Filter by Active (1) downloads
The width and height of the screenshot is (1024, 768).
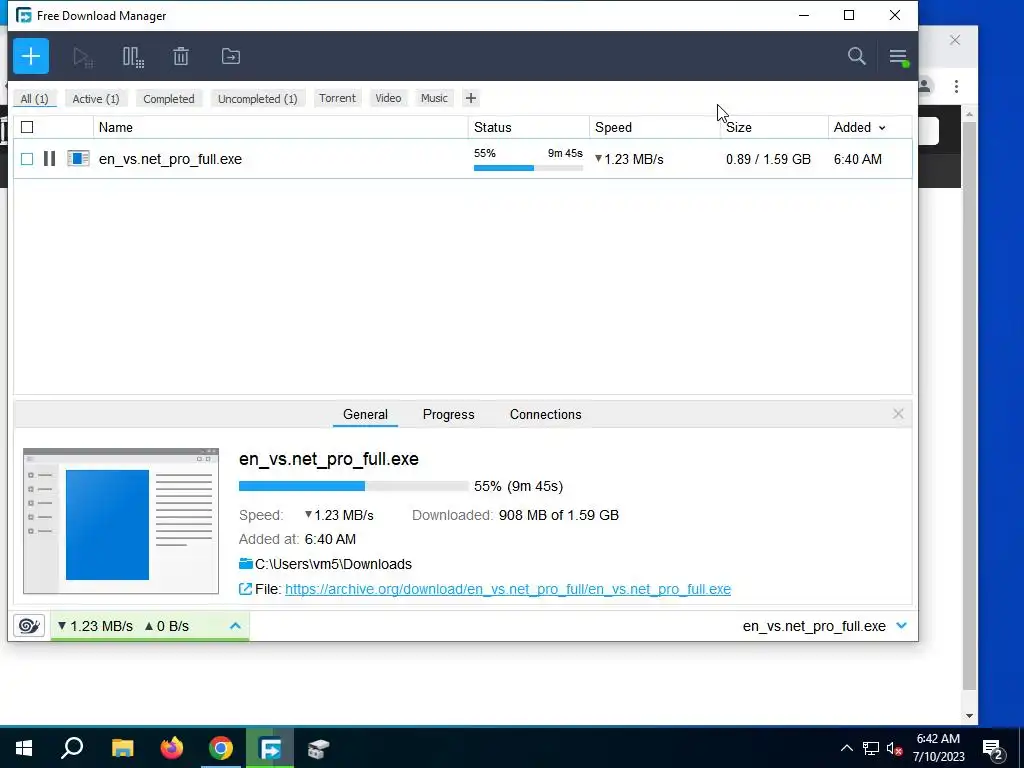pos(96,99)
